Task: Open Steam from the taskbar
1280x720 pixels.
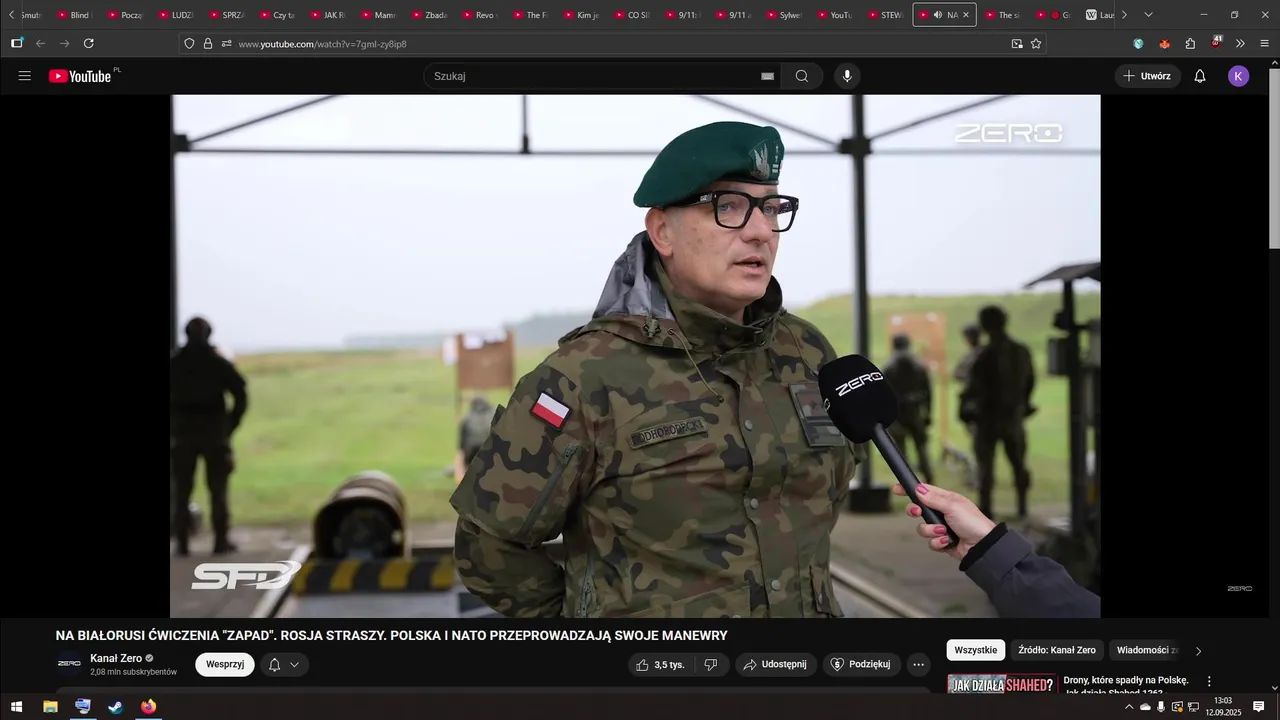Action: pyautogui.click(x=116, y=707)
